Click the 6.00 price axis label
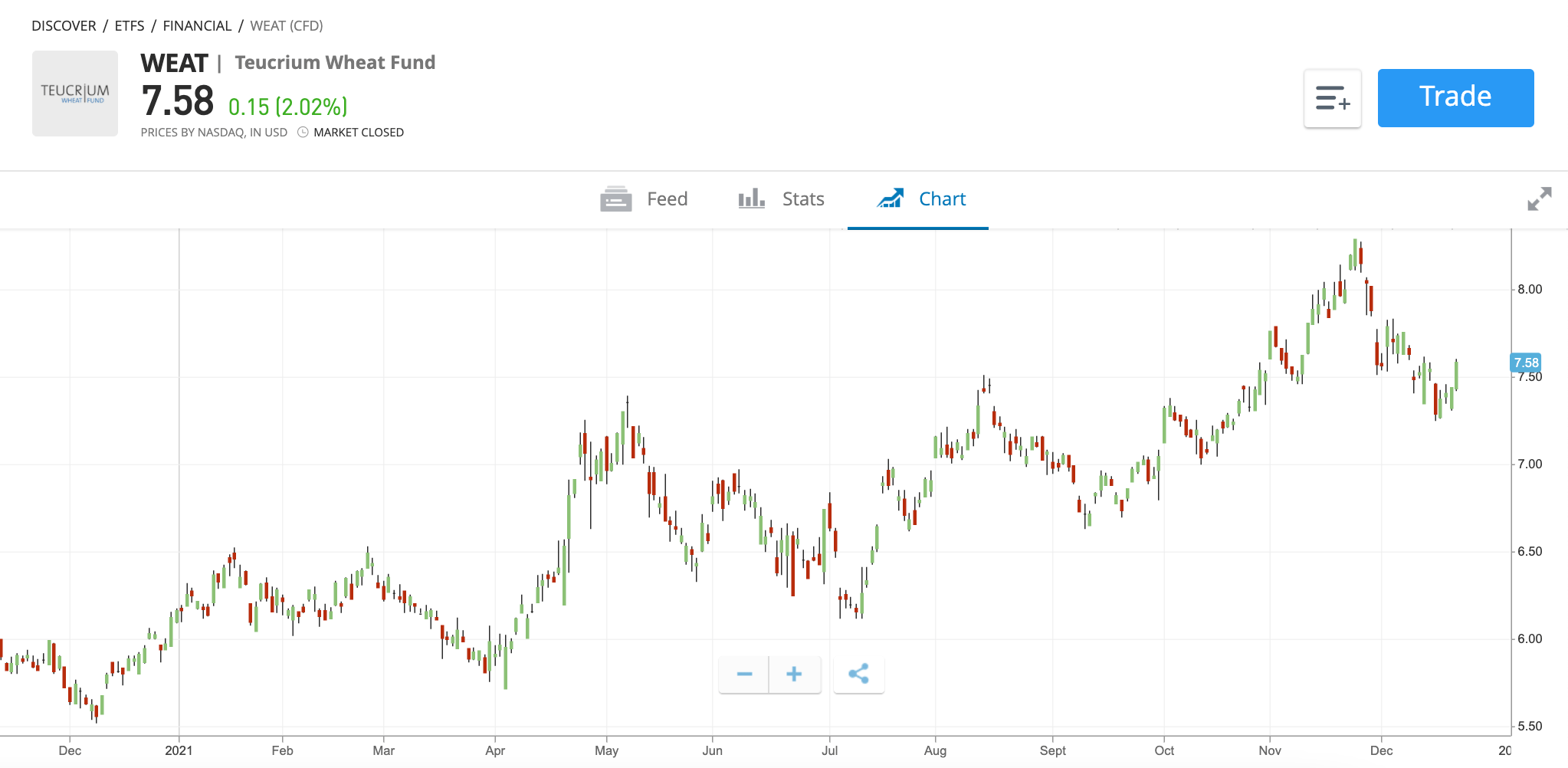This screenshot has width=1568, height=768. (1530, 639)
